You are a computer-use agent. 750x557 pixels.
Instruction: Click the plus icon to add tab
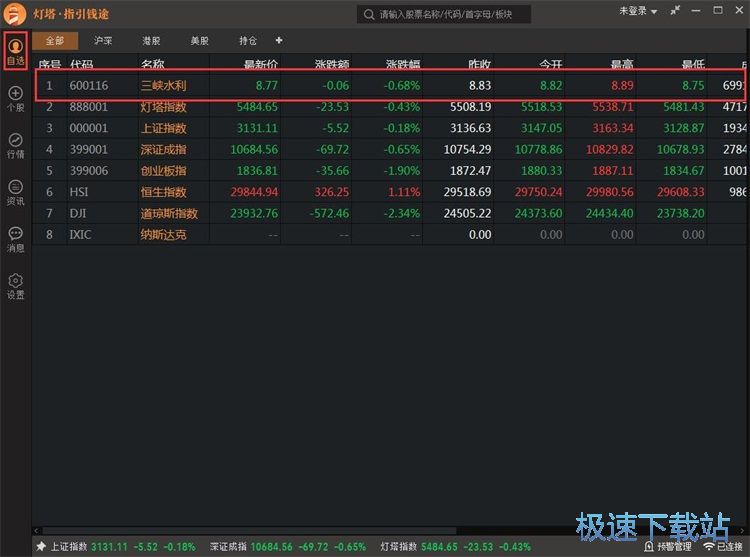coord(279,41)
